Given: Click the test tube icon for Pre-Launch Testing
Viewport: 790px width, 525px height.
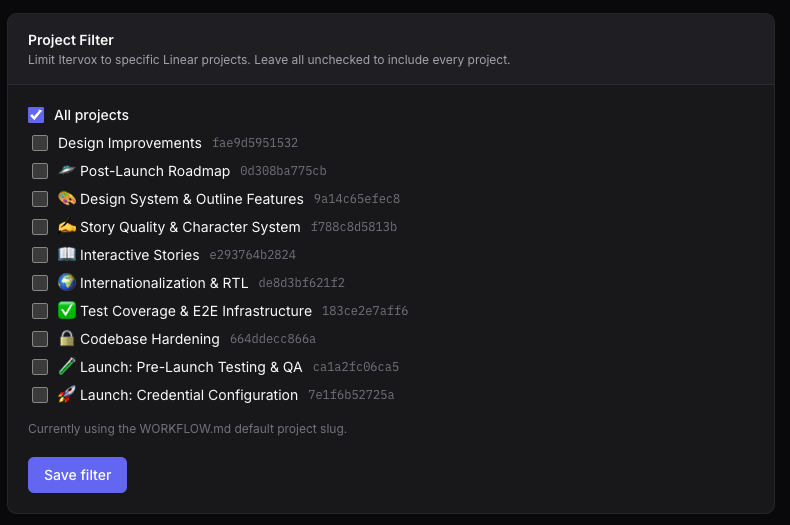Looking at the screenshot, I should pyautogui.click(x=67, y=367).
